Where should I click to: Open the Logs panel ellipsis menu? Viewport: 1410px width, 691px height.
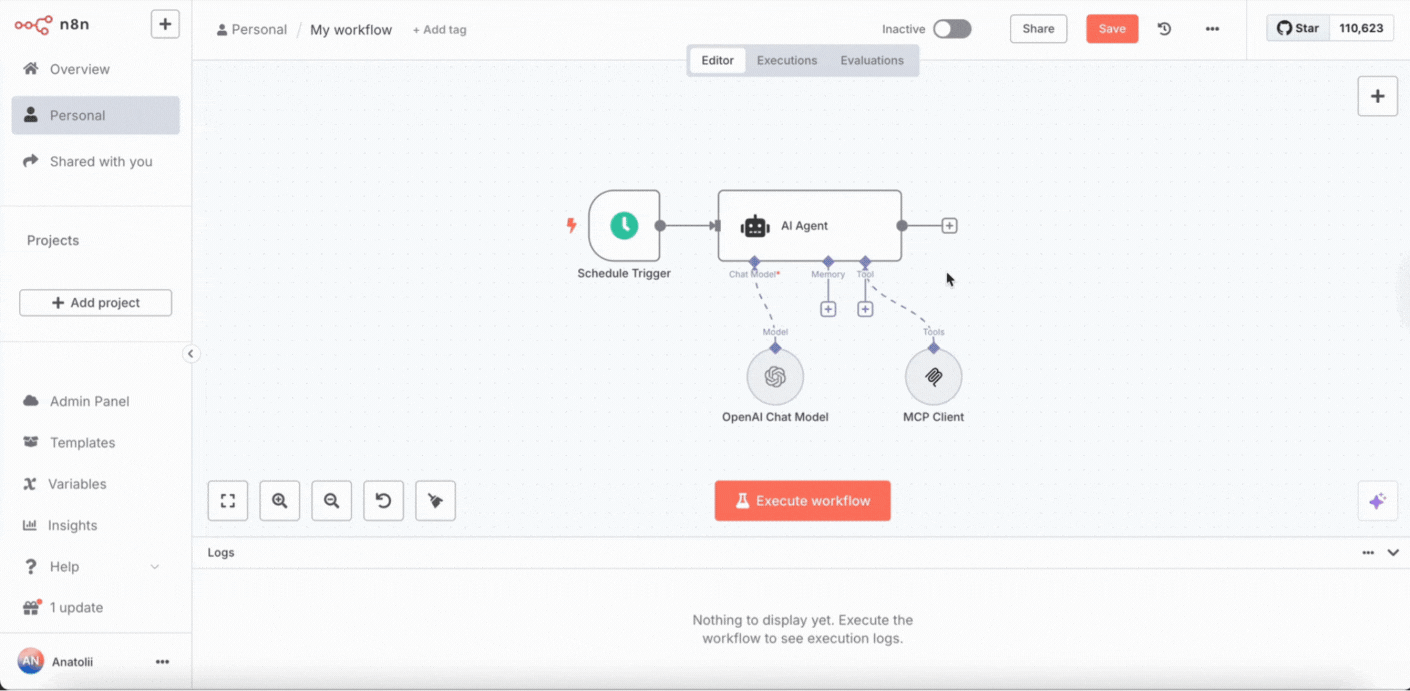click(1368, 552)
